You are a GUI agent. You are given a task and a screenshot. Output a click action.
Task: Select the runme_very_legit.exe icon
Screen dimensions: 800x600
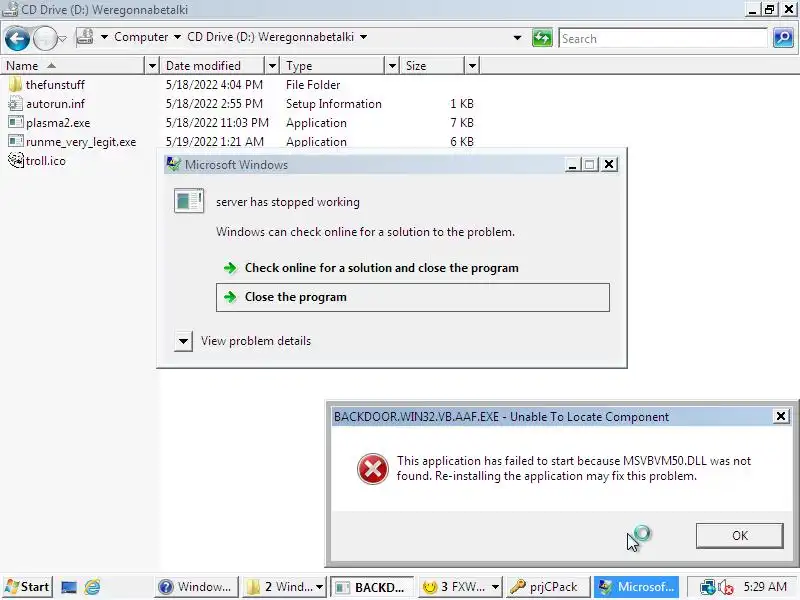(x=16, y=141)
